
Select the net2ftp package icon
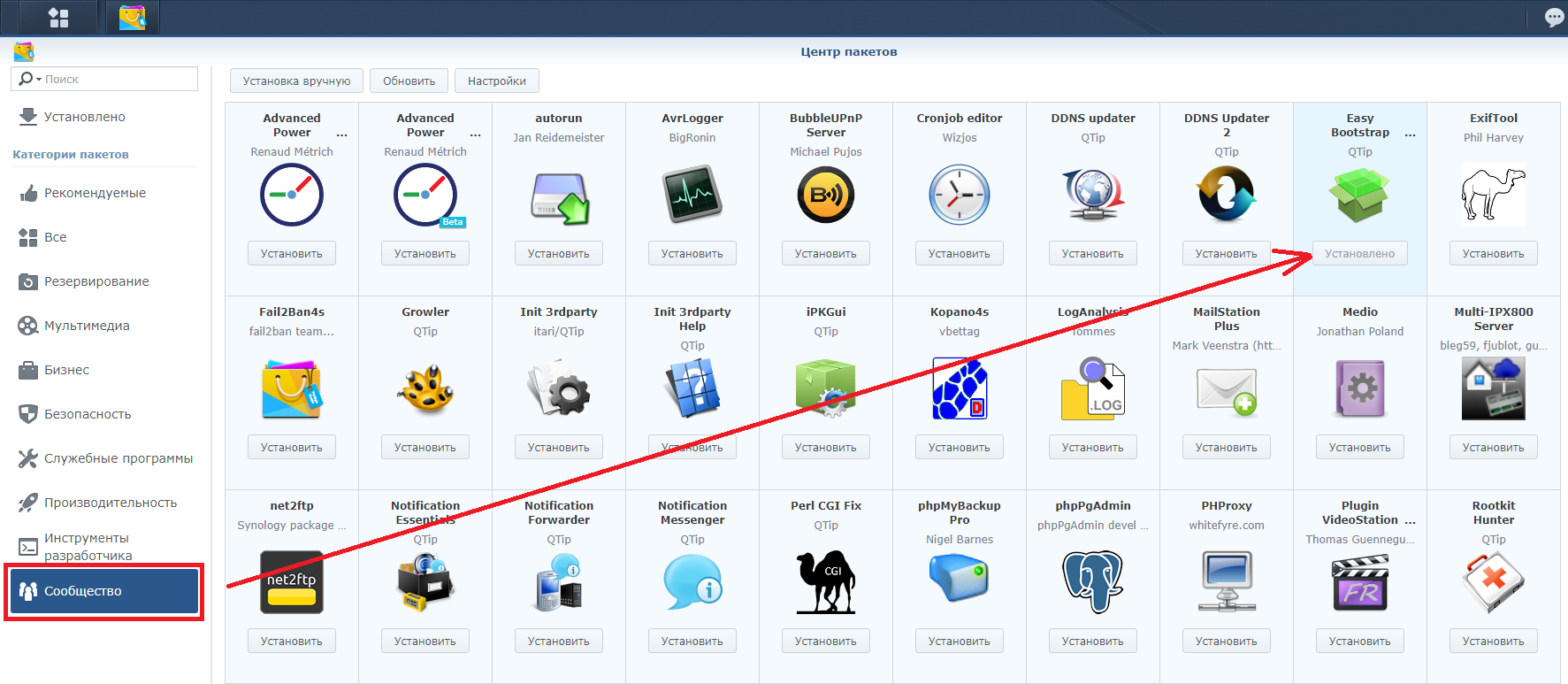point(292,582)
